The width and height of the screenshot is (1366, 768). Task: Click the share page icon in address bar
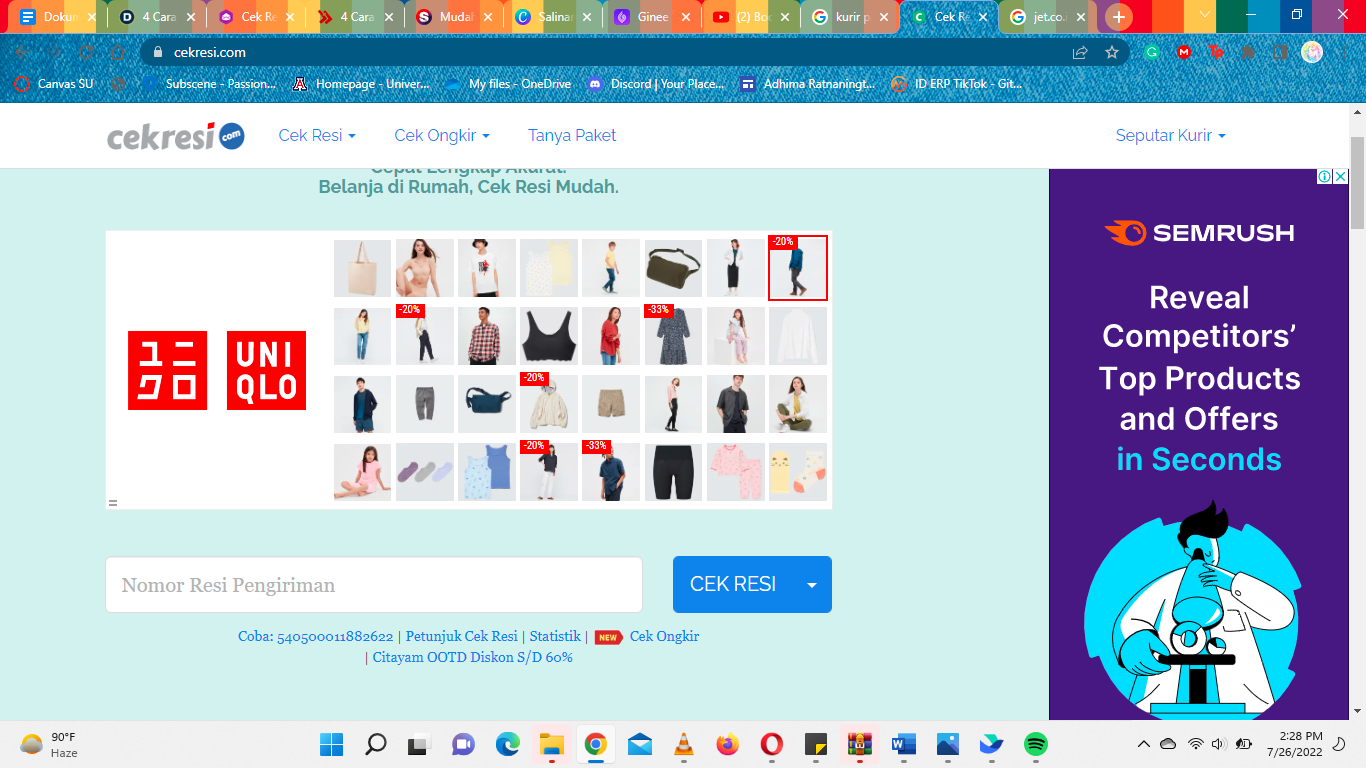tap(1080, 52)
